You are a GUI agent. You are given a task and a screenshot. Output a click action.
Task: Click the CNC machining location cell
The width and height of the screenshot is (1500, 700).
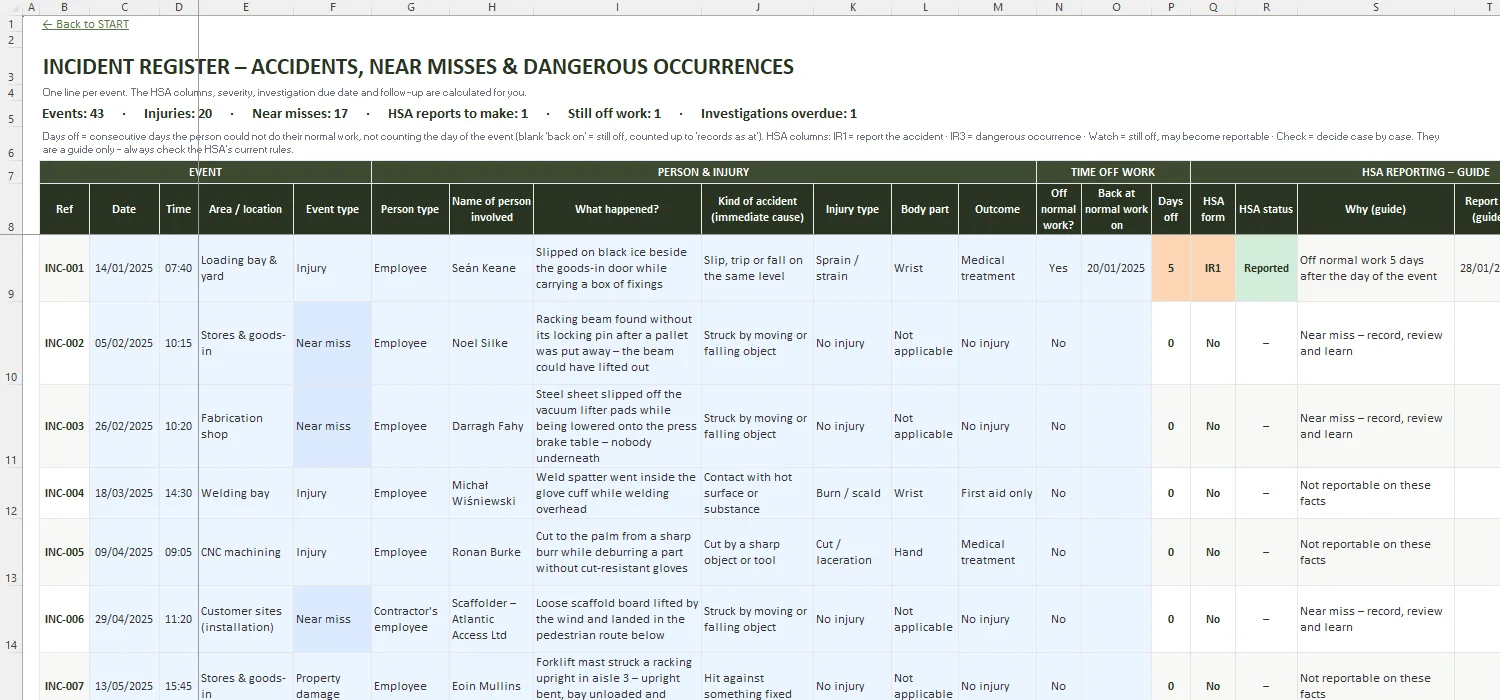click(x=246, y=552)
